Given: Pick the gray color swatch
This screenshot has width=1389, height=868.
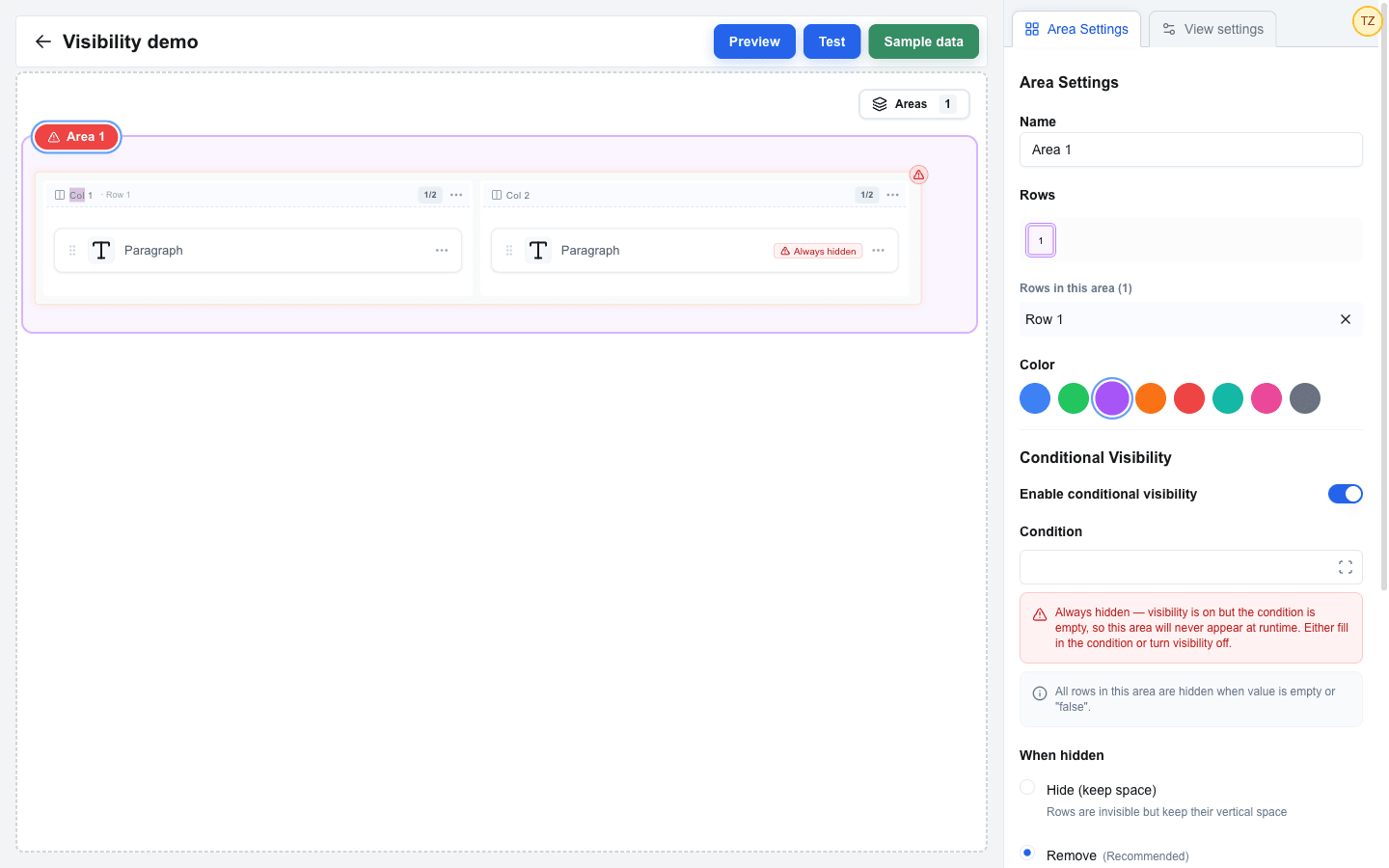Looking at the screenshot, I should [x=1305, y=398].
